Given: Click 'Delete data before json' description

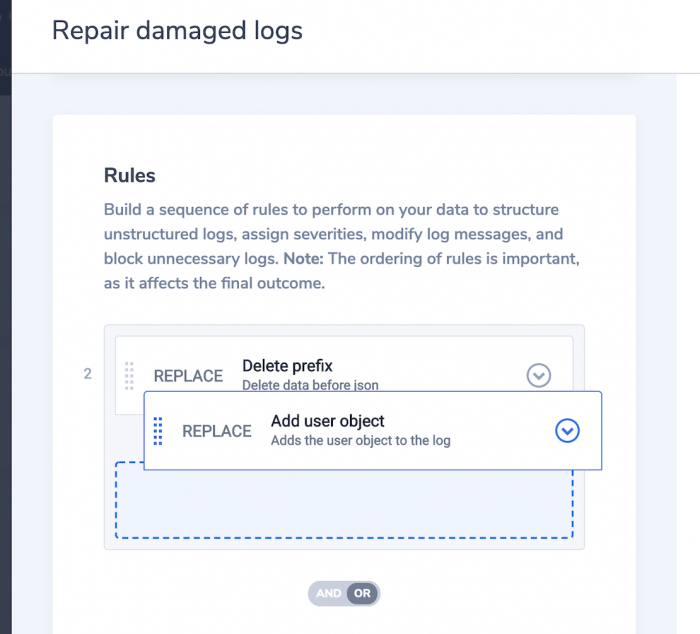Looking at the screenshot, I should [310, 385].
